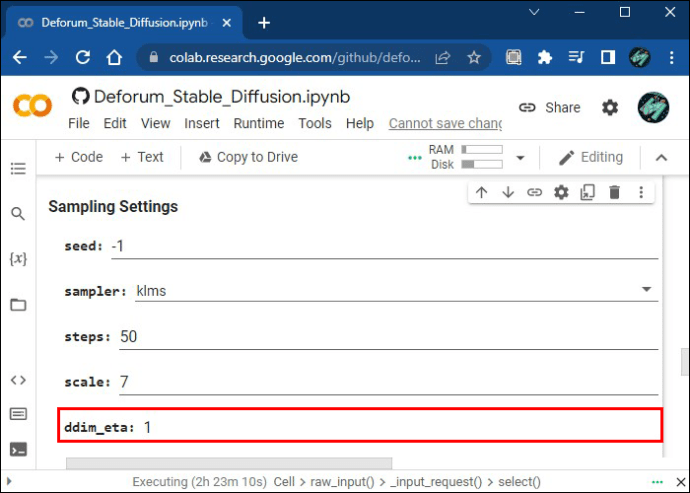Open browser extensions puzzle icon
Screen dimensions: 690x493
coord(545,57)
